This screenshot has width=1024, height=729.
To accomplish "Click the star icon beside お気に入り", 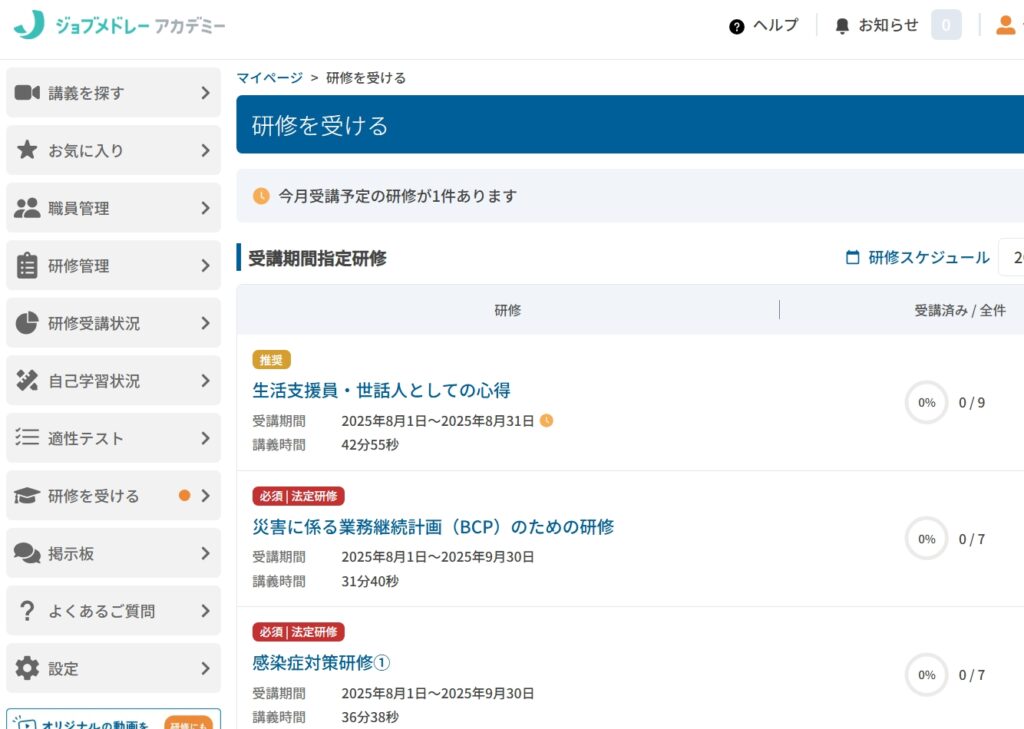I will pyautogui.click(x=27, y=150).
